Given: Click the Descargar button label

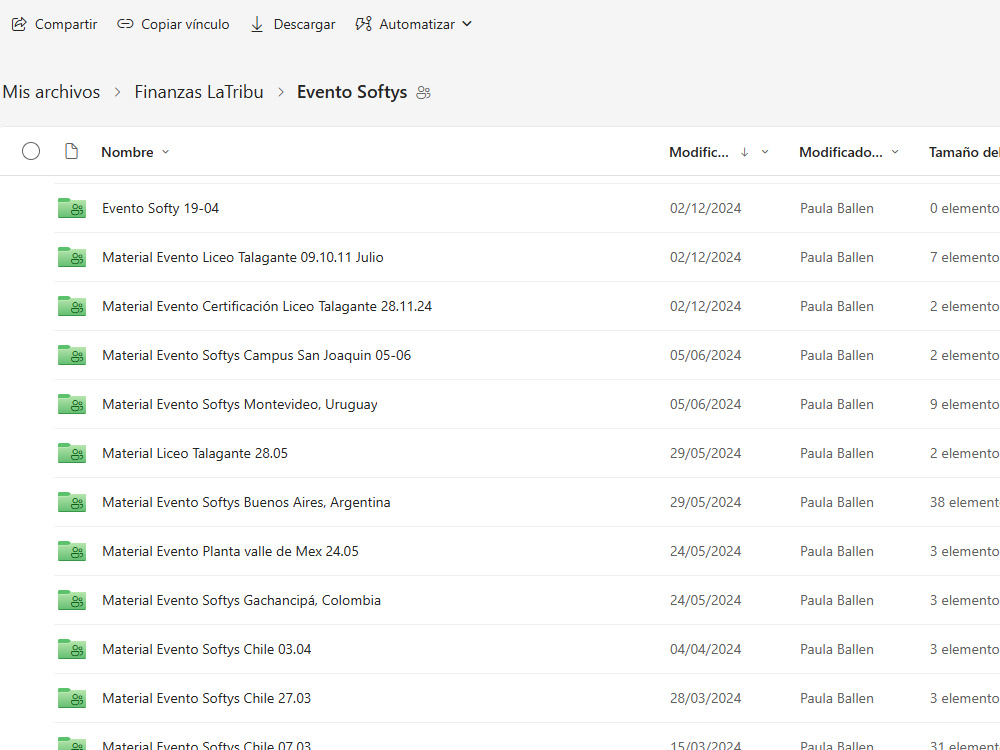Looking at the screenshot, I should pyautogui.click(x=304, y=24).
